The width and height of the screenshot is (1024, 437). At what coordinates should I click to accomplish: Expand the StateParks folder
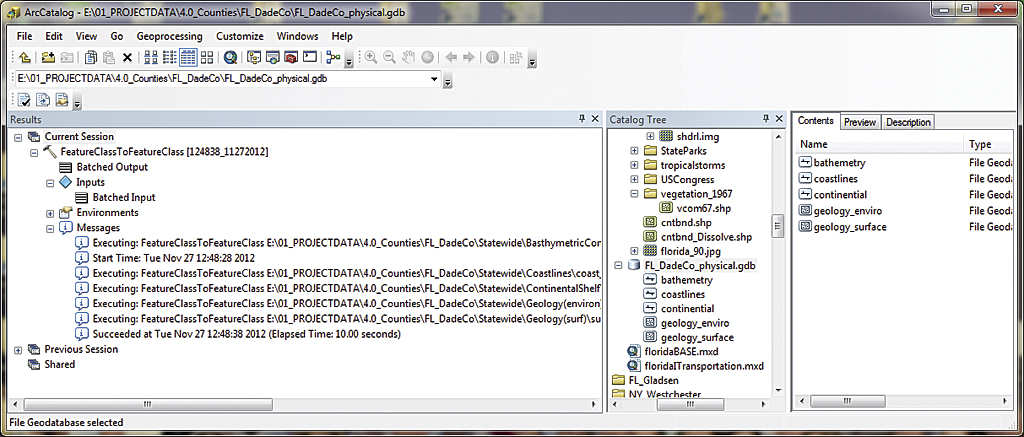[x=634, y=151]
